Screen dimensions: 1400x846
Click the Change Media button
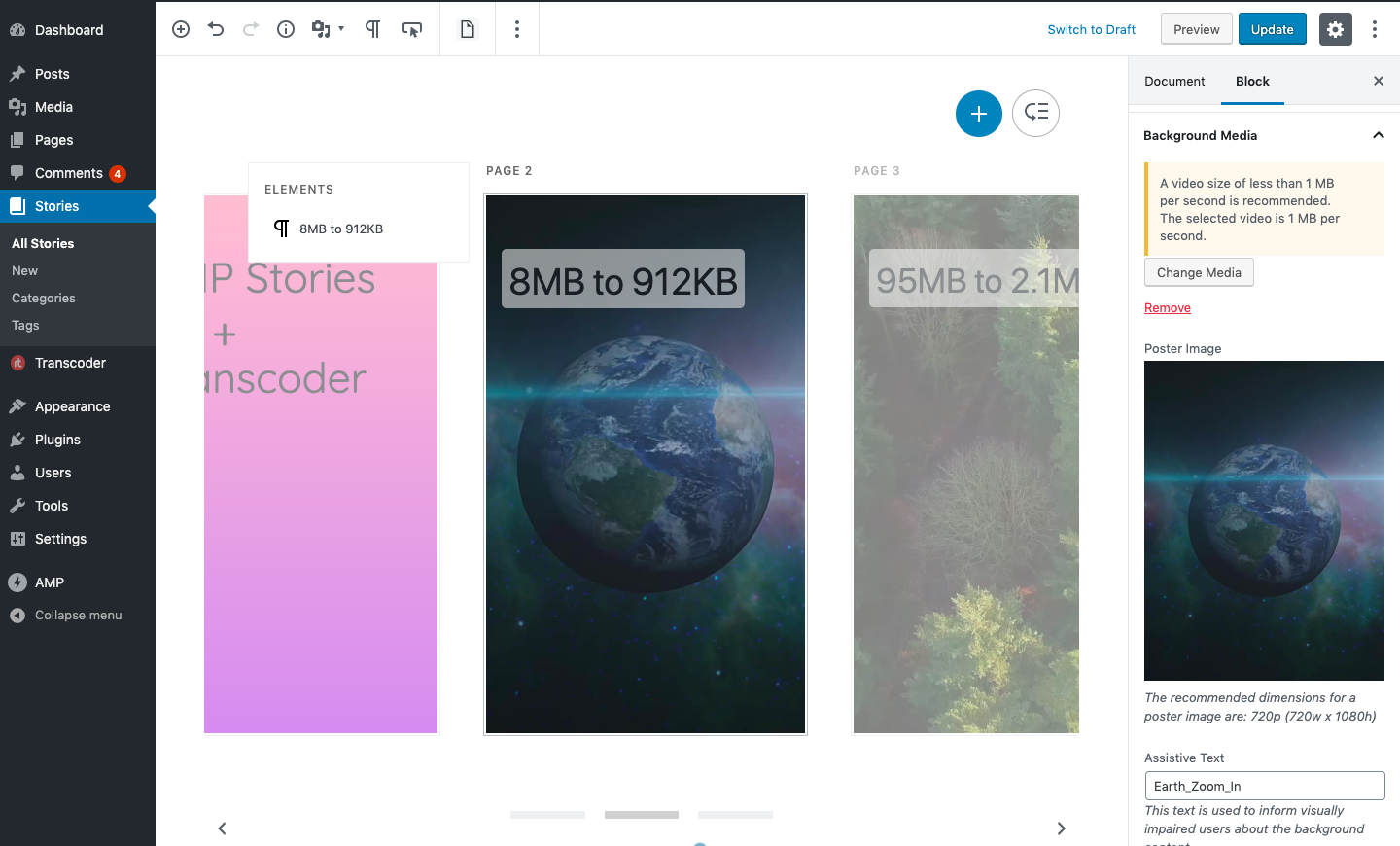1199,272
